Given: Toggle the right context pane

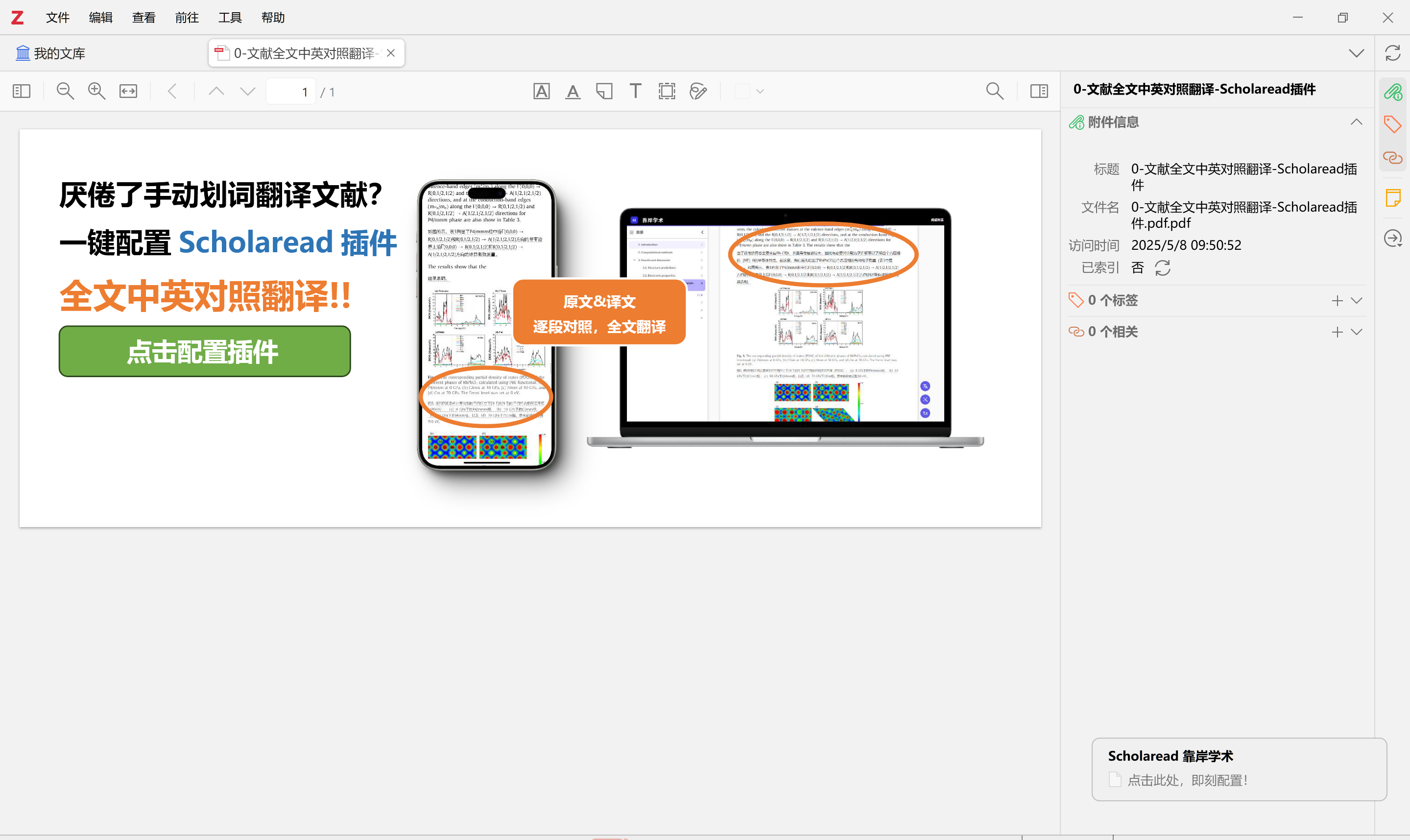Looking at the screenshot, I should pos(1039,91).
